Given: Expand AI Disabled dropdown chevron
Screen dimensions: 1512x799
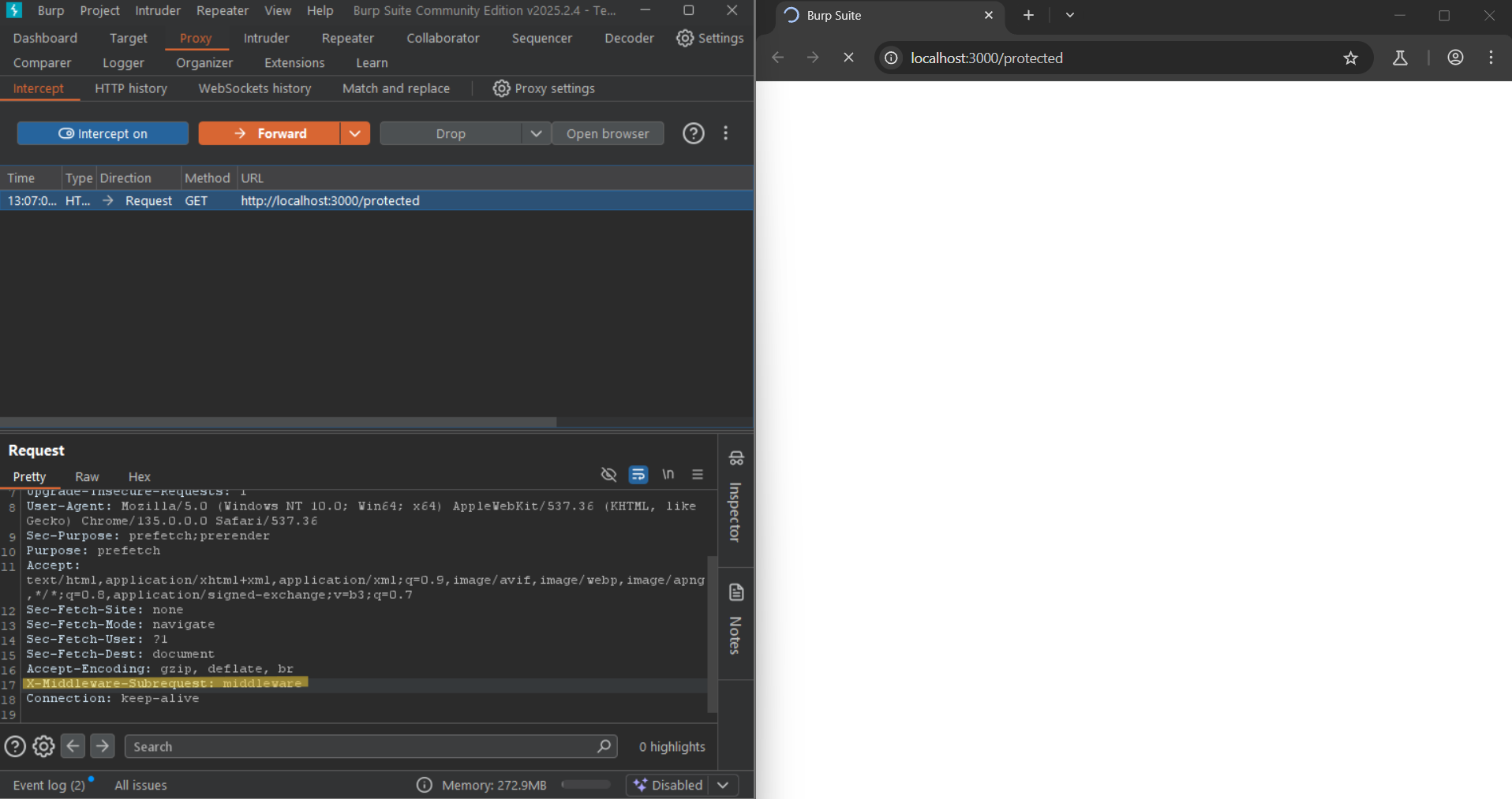Looking at the screenshot, I should pyautogui.click(x=723, y=785).
